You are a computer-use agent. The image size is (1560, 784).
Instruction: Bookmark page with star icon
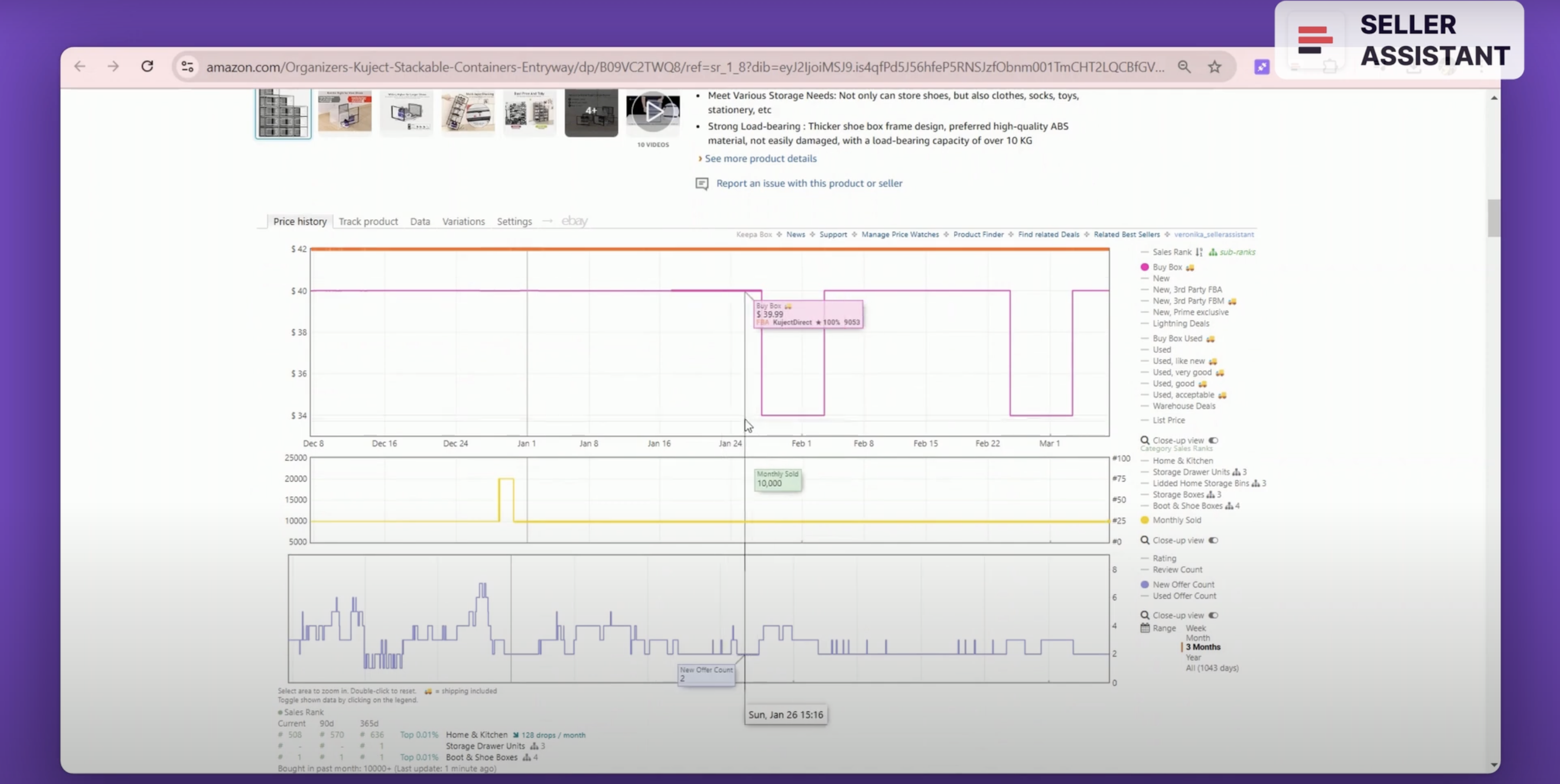[x=1215, y=67]
